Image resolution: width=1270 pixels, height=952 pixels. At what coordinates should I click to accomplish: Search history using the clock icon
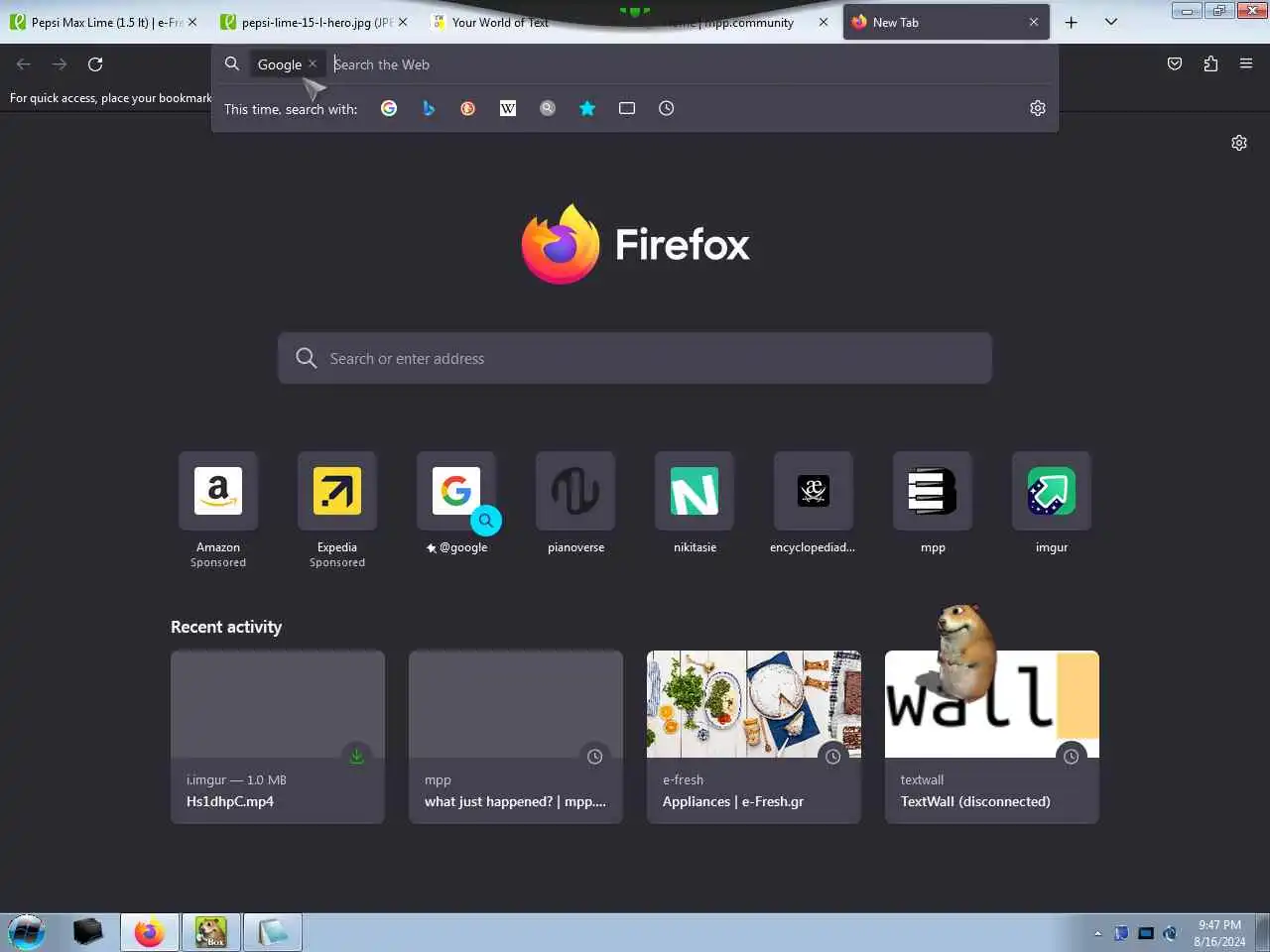click(x=667, y=108)
